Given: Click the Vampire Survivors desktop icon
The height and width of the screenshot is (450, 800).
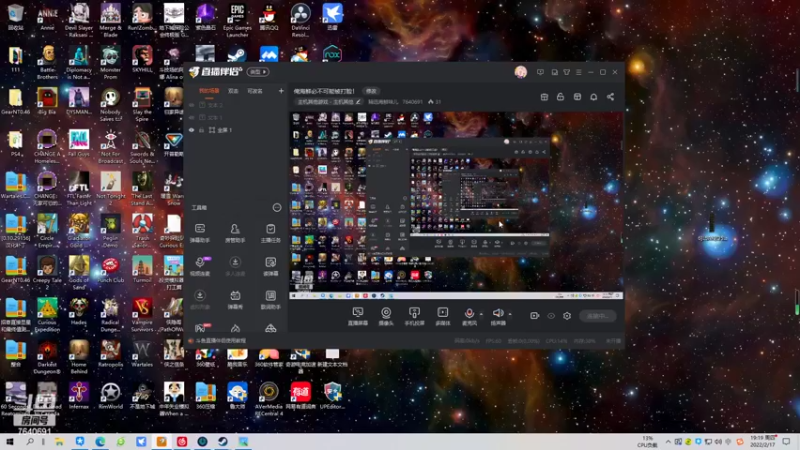Looking at the screenshot, I should point(142,314).
